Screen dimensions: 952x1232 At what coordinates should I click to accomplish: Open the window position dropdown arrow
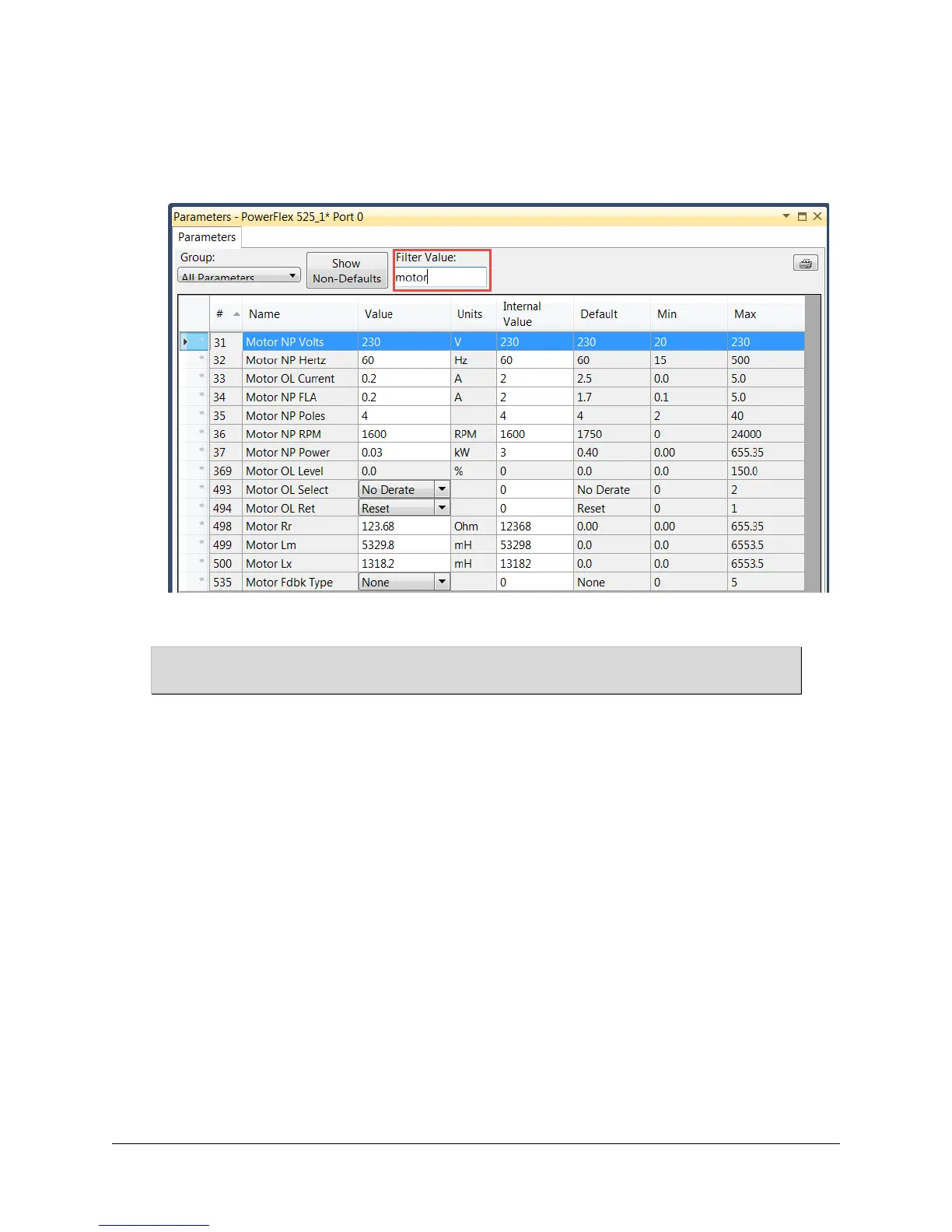[x=786, y=216]
